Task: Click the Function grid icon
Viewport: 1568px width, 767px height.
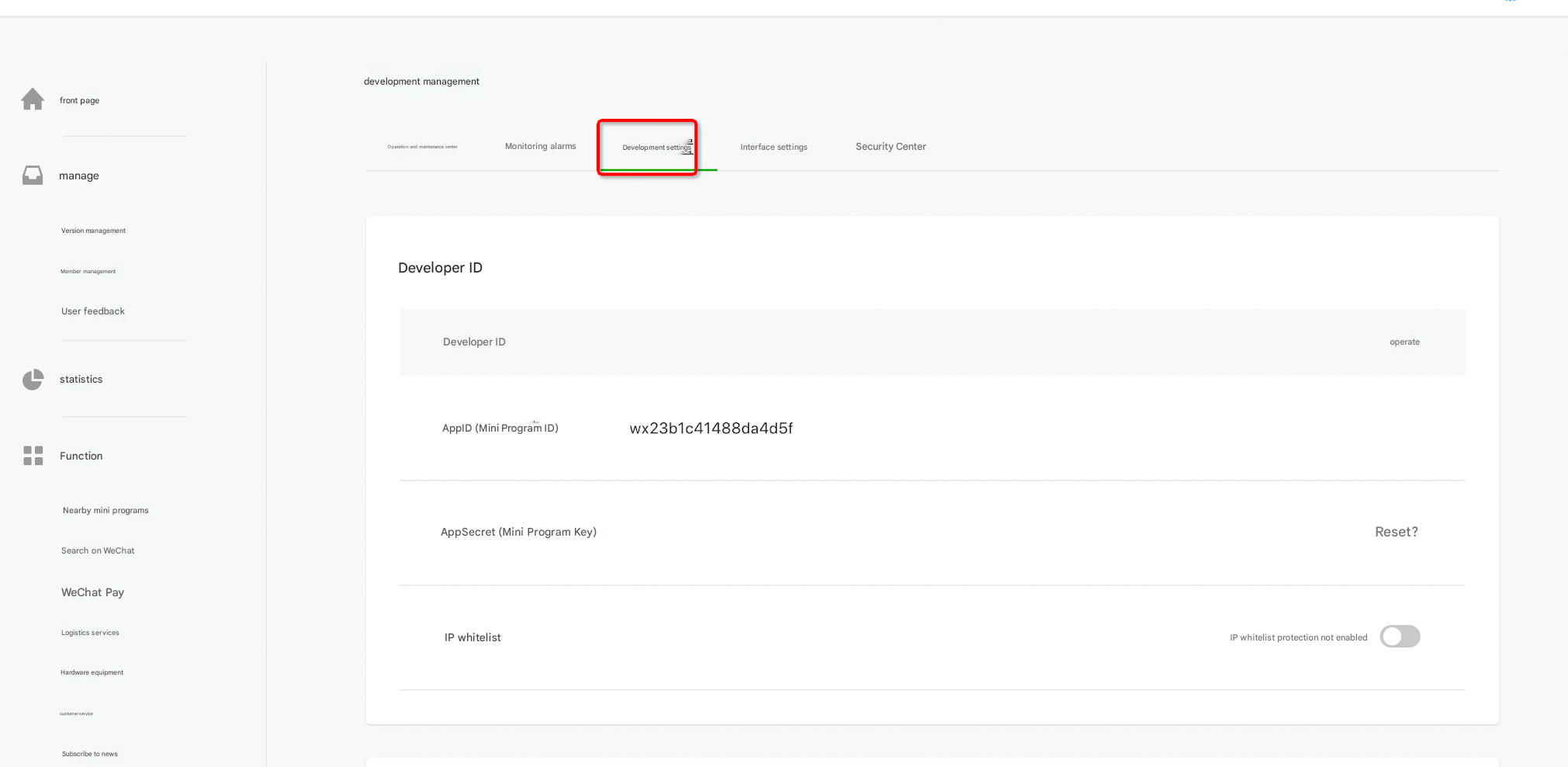Action: (x=33, y=455)
